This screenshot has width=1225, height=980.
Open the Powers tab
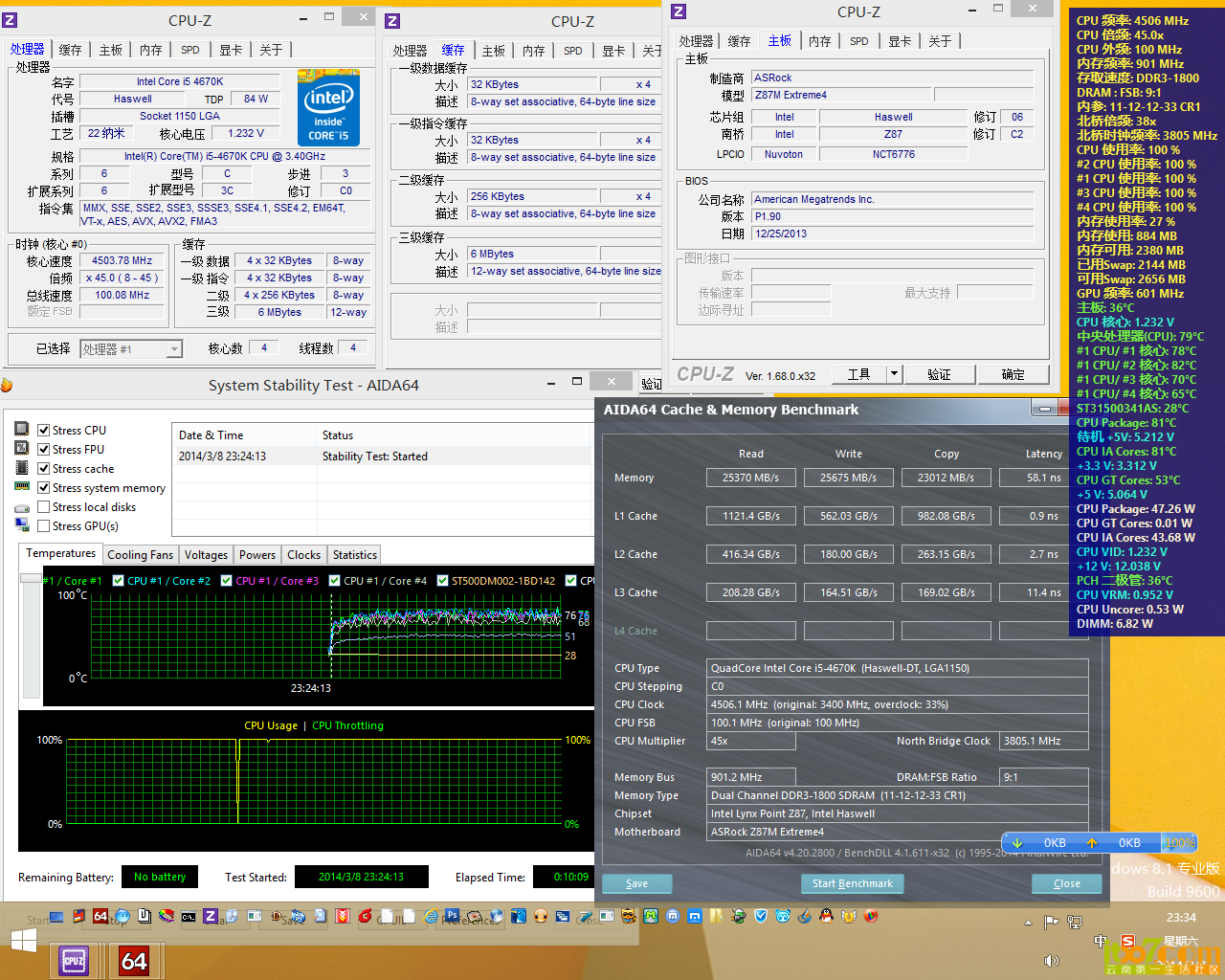pyautogui.click(x=257, y=554)
